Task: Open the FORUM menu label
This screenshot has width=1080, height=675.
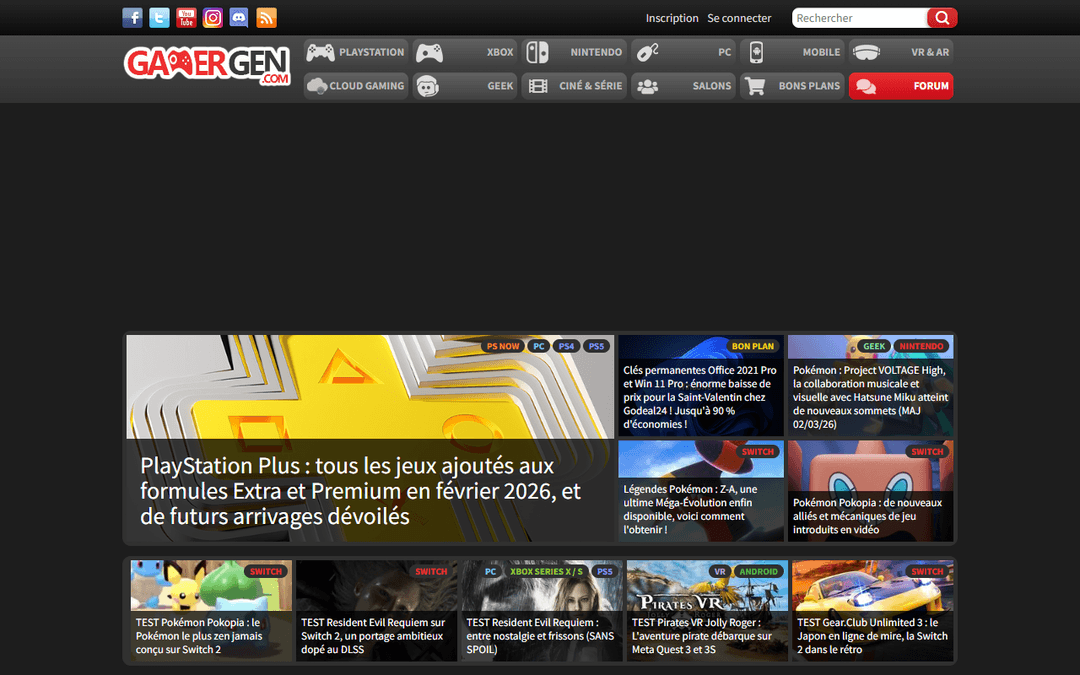Action: pos(931,86)
